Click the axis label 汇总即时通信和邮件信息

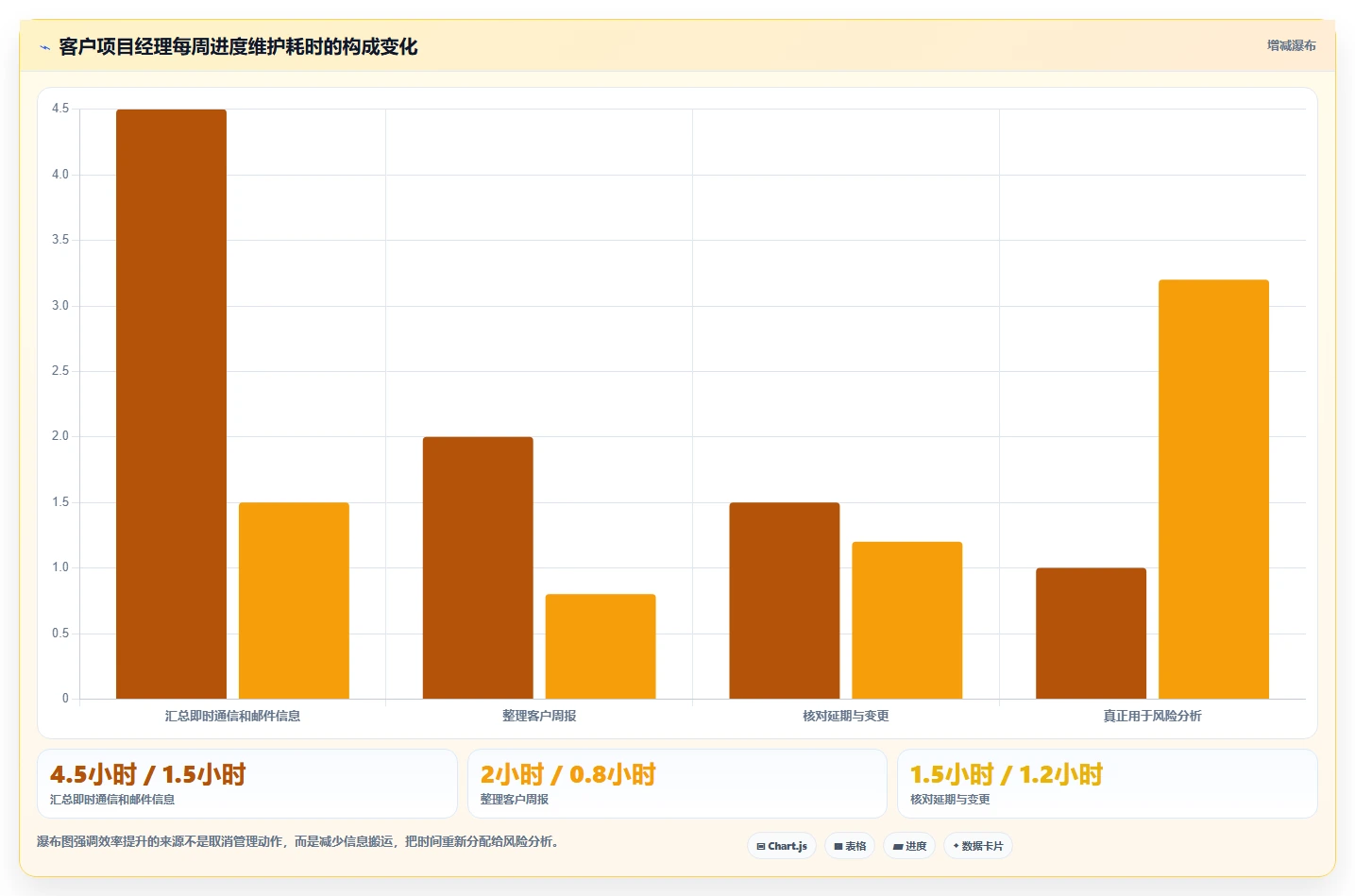coord(232,716)
